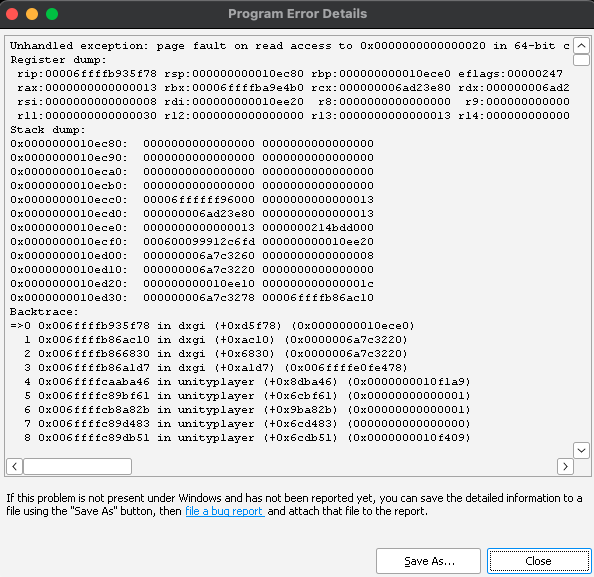Click stack row 0x000000000010ed30
Image resolution: width=594 pixels, height=577 pixels.
[192, 298]
